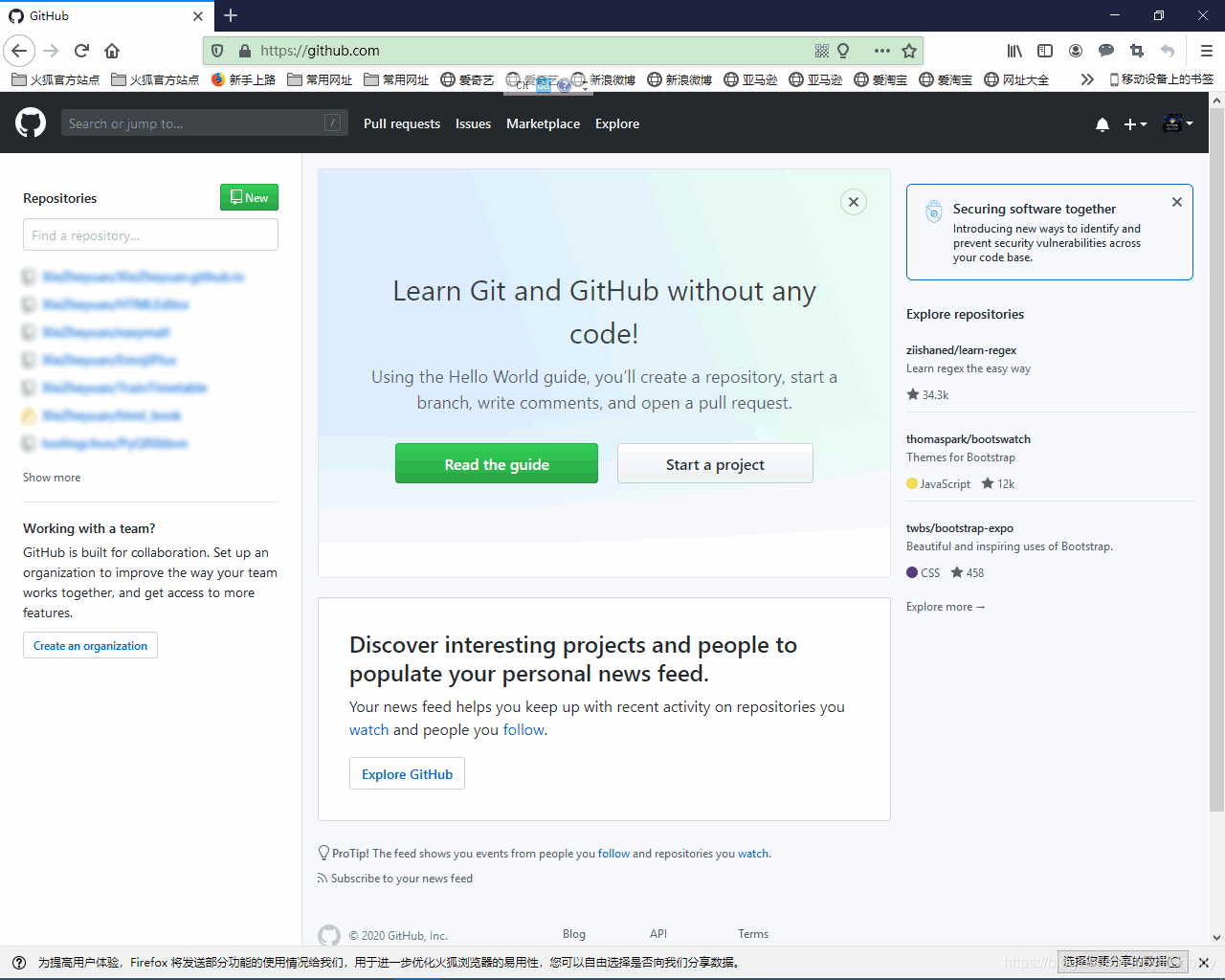The height and width of the screenshot is (980, 1225).
Task: Click Create an organization
Action: (x=90, y=646)
